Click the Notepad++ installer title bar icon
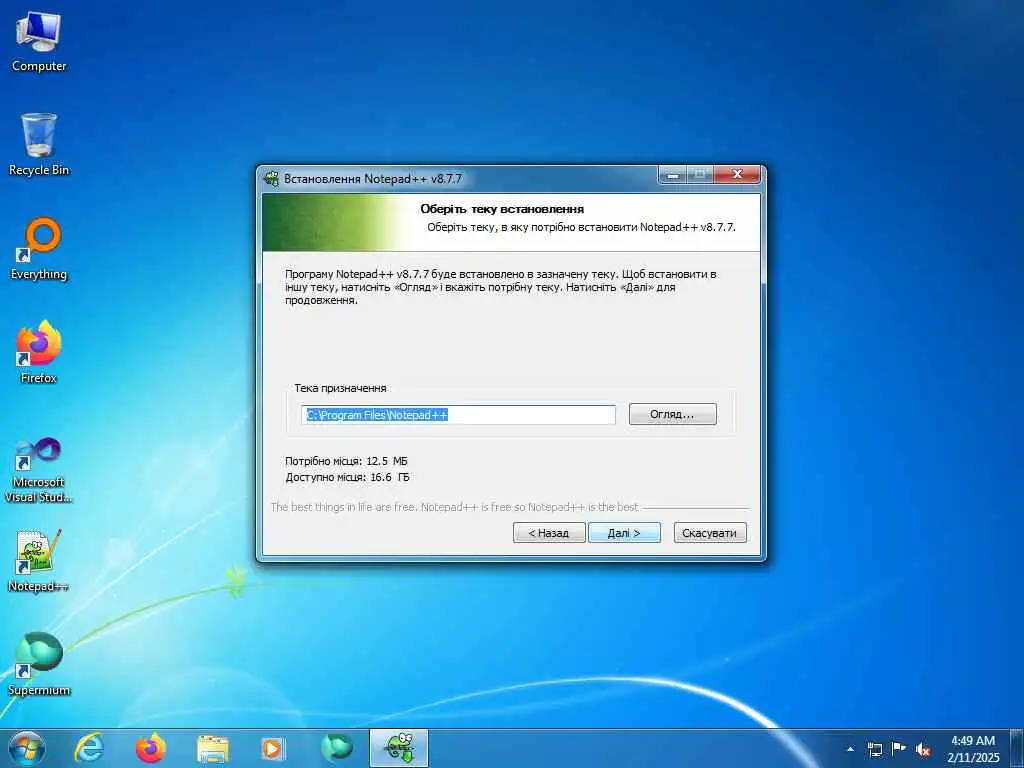 tap(271, 178)
